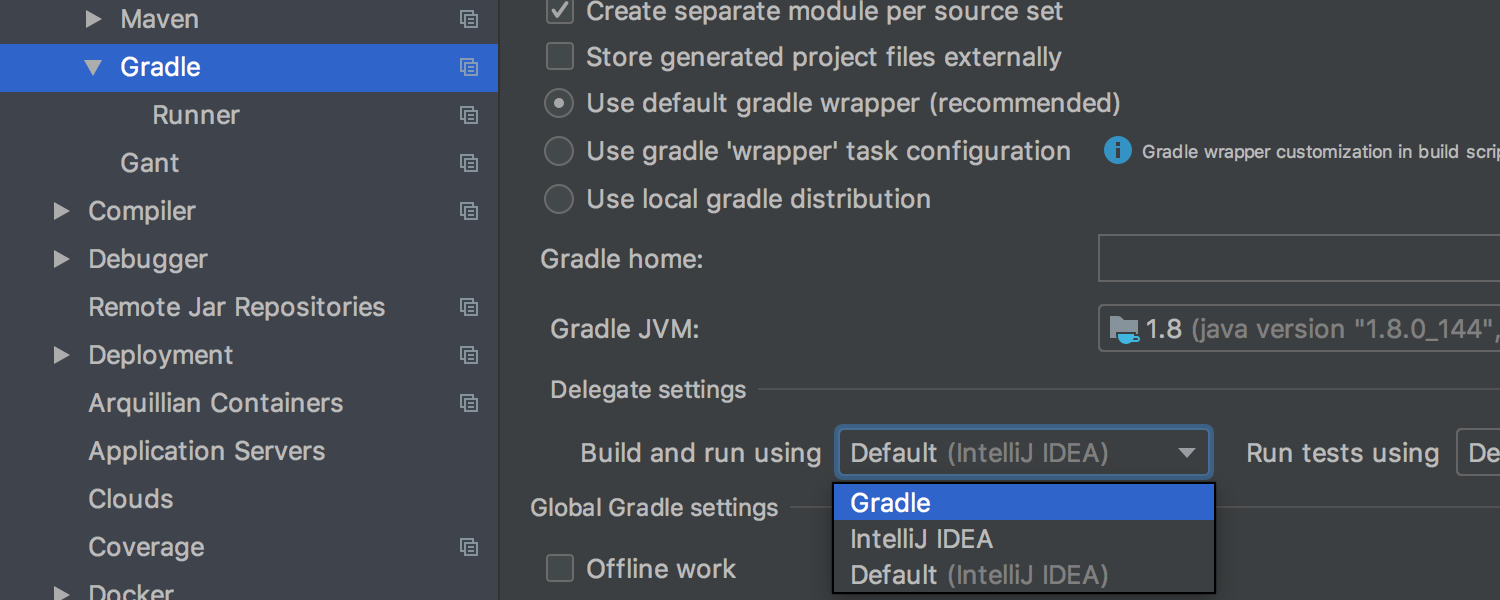Choose Gradle in the dropdown list

tap(1022, 503)
